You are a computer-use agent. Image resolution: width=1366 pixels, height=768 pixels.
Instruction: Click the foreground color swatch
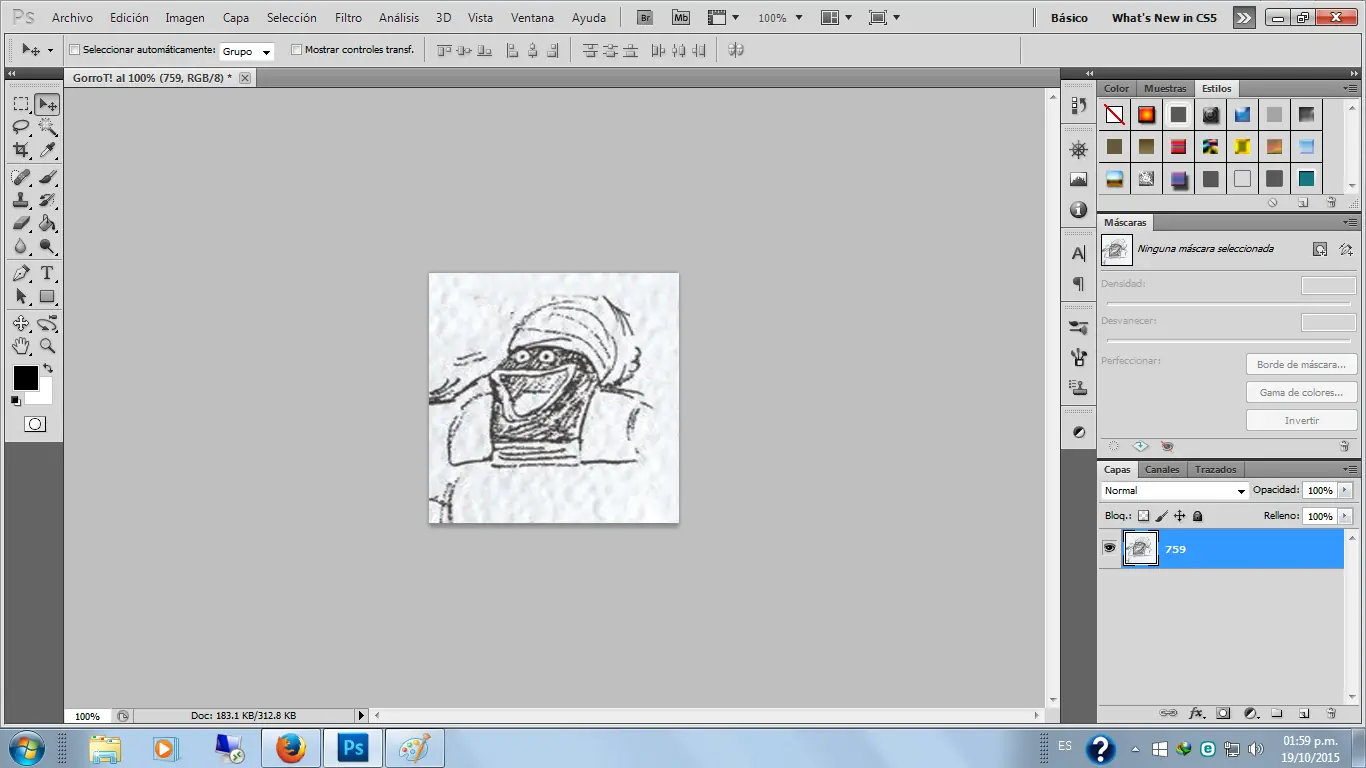click(x=25, y=378)
